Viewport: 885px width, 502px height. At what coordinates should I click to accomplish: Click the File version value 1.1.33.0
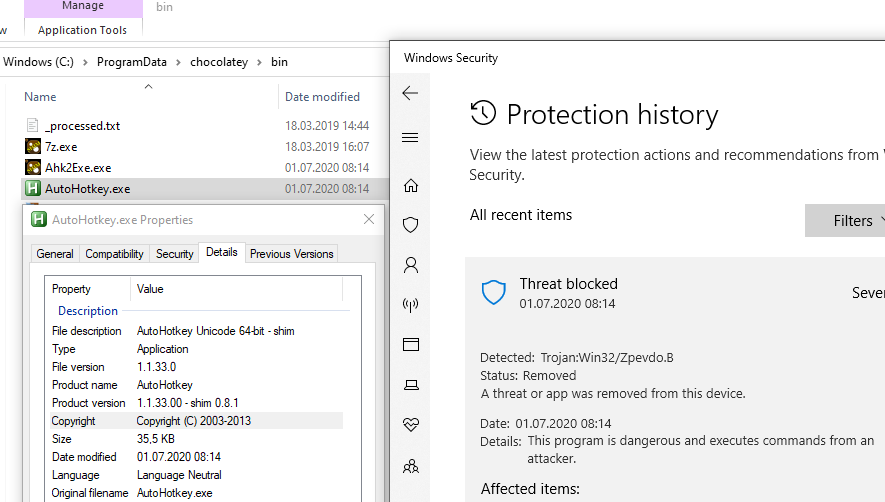tap(156, 367)
